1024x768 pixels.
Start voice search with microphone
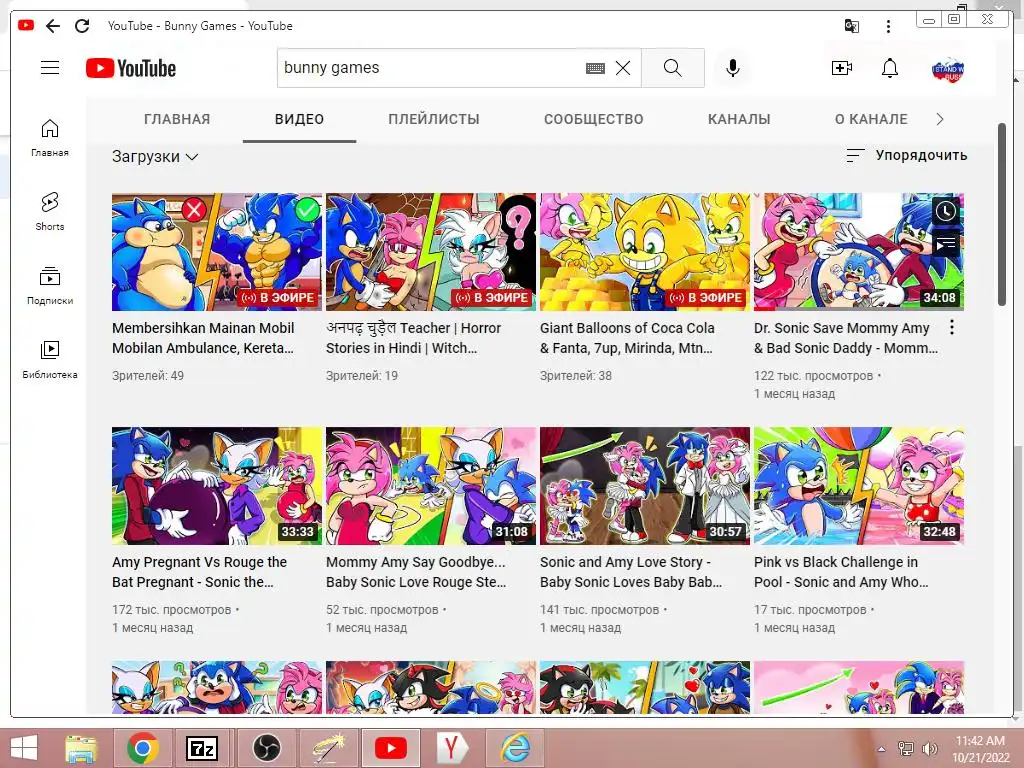733,68
